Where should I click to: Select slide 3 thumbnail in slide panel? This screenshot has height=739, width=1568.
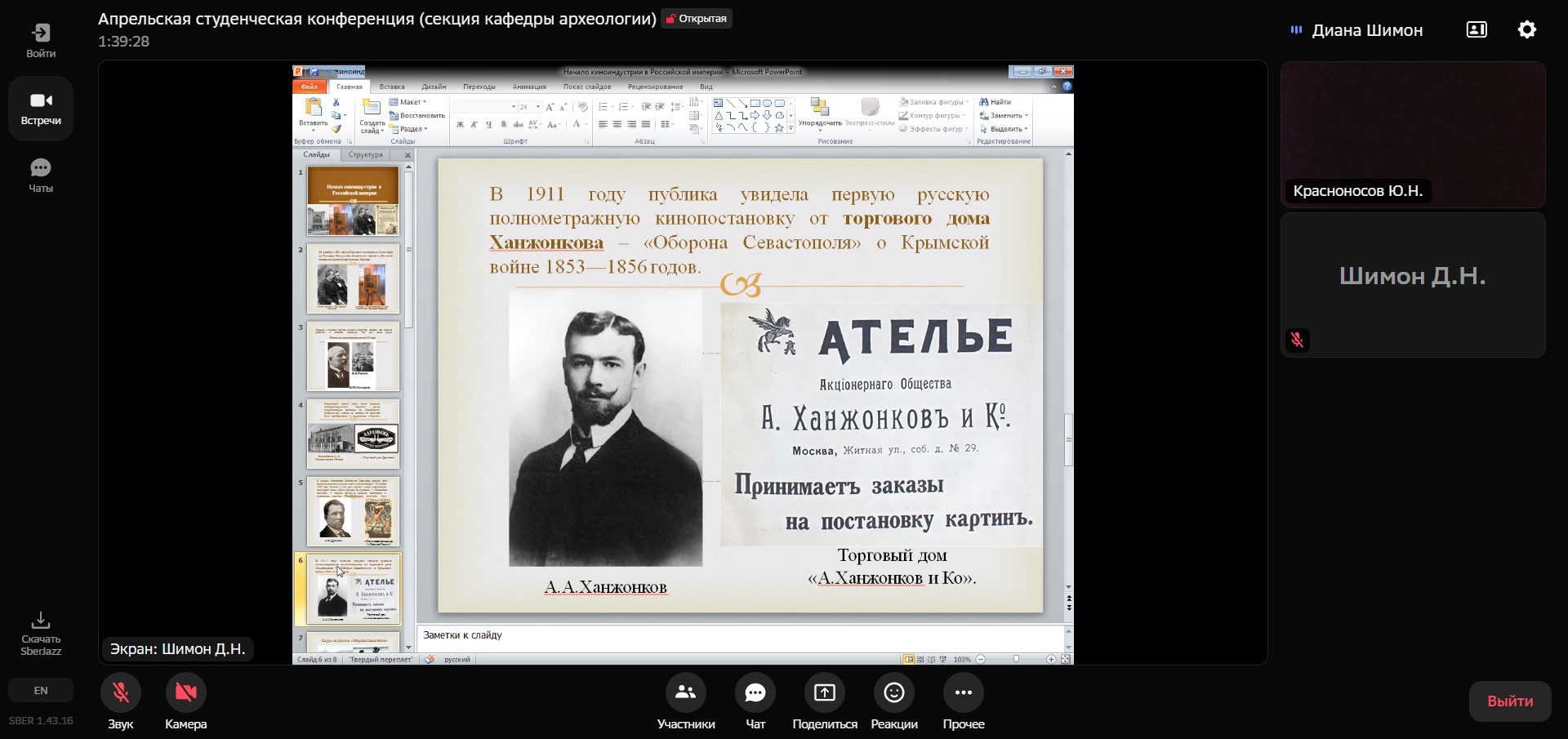click(x=353, y=357)
